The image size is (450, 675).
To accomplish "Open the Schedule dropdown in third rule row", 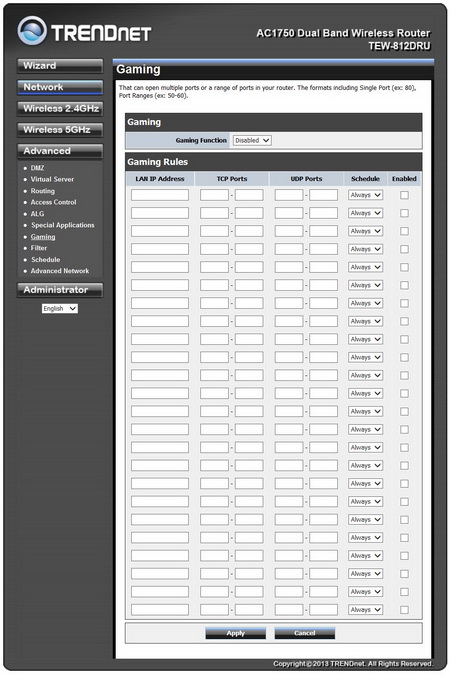I will tap(365, 231).
